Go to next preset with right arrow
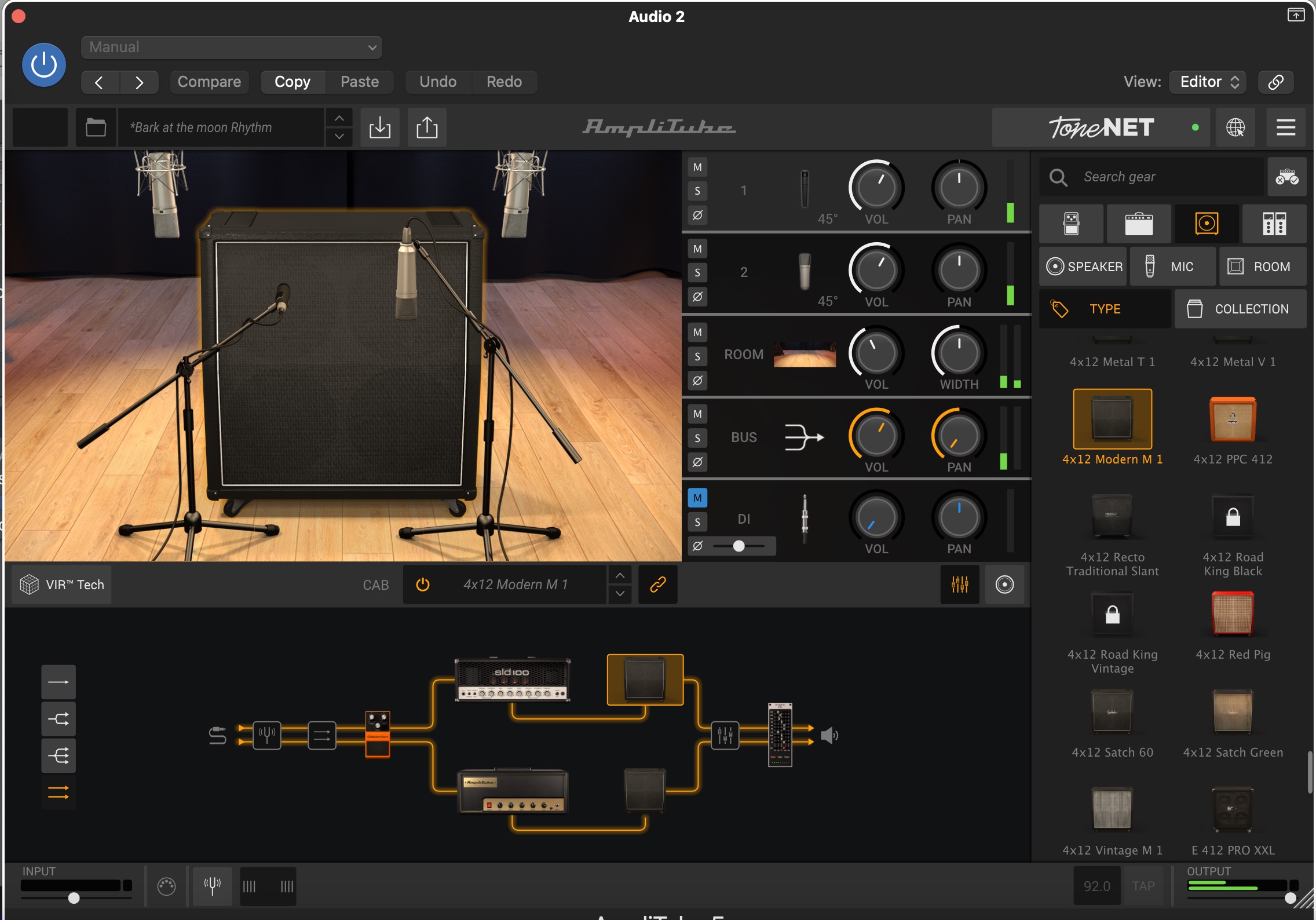Screen dimensions: 1316x920 (x=139, y=82)
